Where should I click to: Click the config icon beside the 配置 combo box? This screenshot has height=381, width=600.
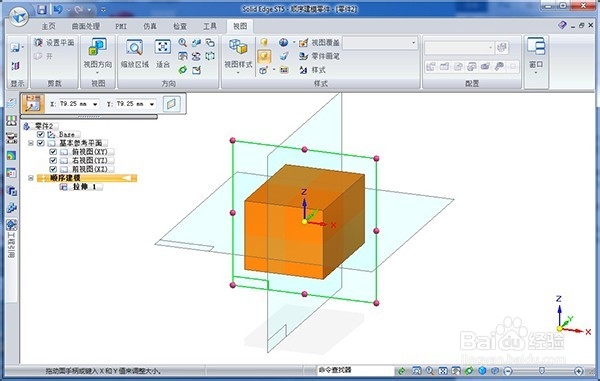(502, 47)
